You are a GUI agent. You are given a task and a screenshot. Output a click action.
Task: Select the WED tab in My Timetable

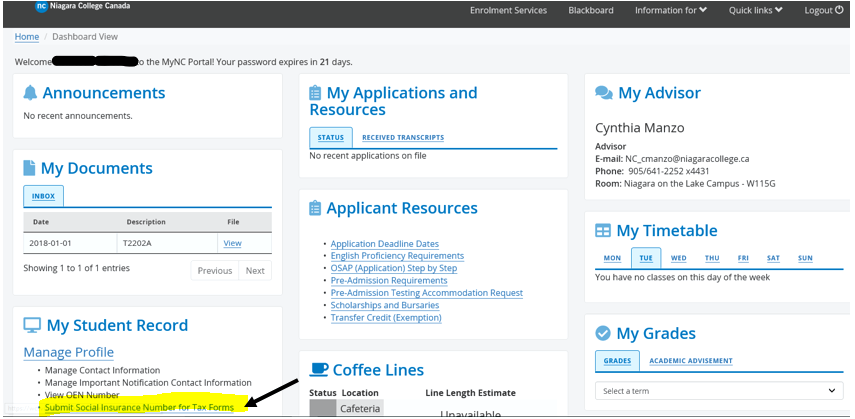(678, 258)
